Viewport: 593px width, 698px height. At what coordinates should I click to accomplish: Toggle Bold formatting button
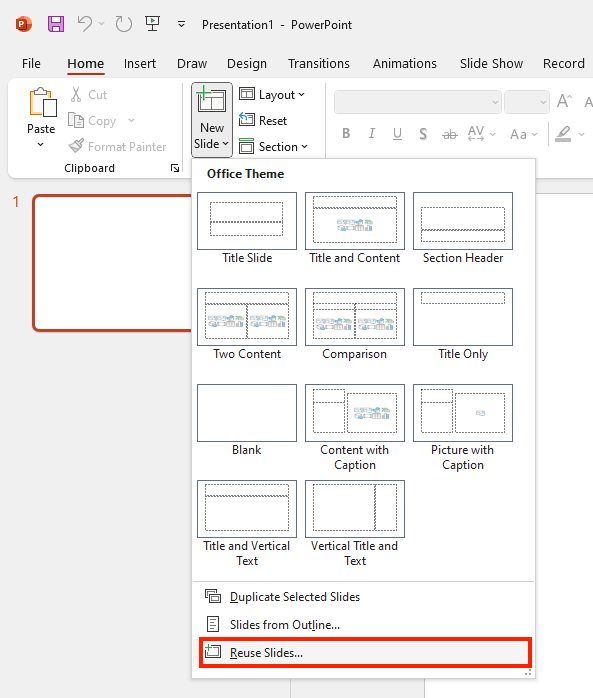[346, 134]
